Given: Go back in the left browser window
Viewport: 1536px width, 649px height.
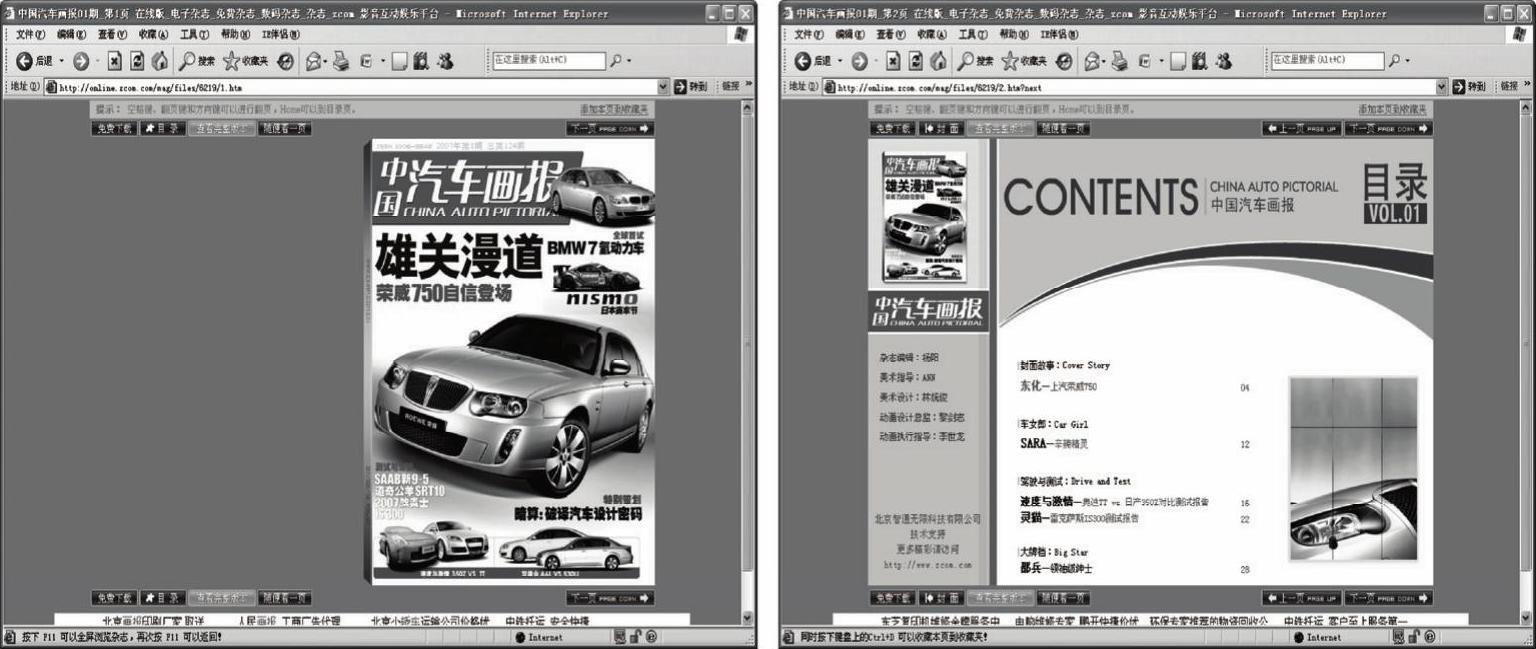Looking at the screenshot, I should (x=34, y=61).
